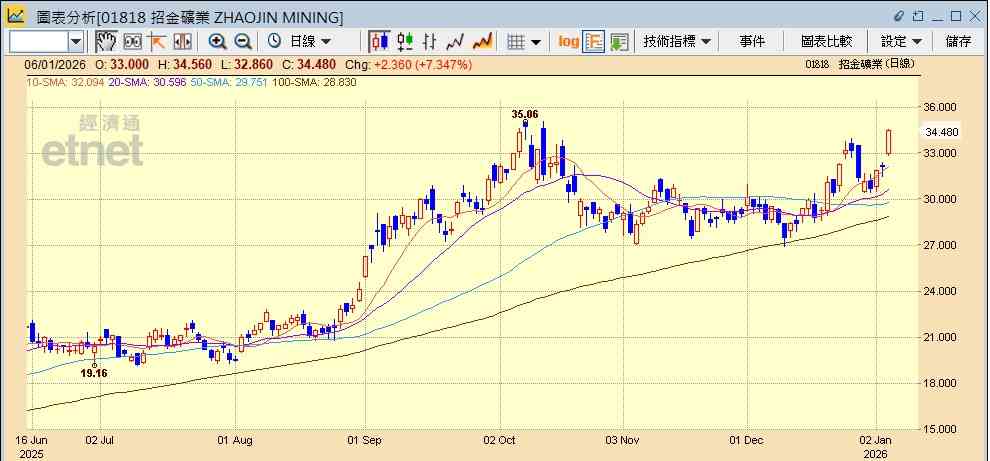Screen dimensions: 990x461
Task: Click the 50-SMA: 29.751 legend label
Action: 229,82
